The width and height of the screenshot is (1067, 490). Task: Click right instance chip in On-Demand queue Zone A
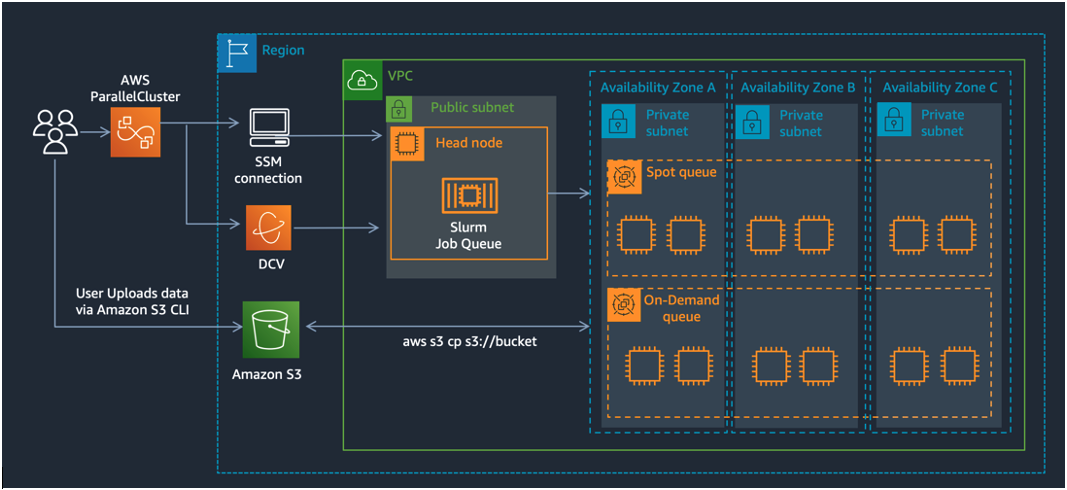click(x=694, y=364)
